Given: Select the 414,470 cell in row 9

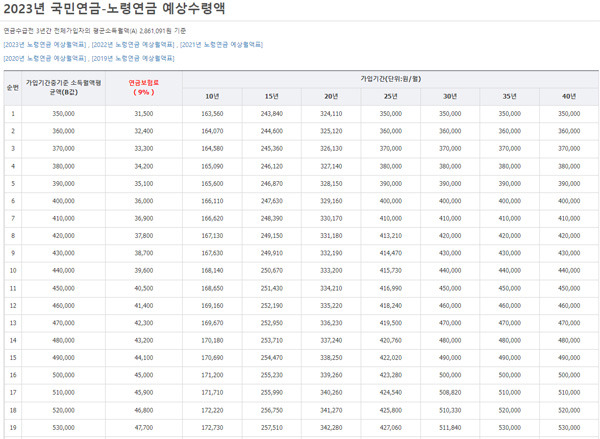Looking at the screenshot, I should coord(391,253).
